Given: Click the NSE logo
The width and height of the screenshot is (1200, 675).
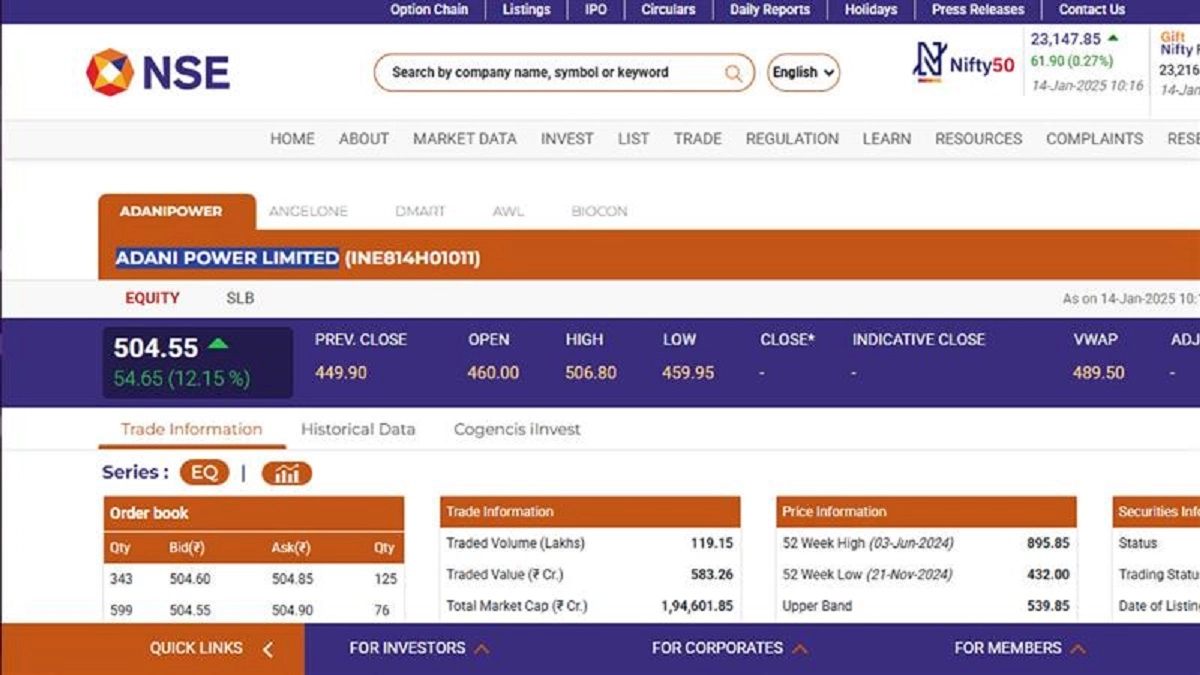Looking at the screenshot, I should pyautogui.click(x=158, y=72).
